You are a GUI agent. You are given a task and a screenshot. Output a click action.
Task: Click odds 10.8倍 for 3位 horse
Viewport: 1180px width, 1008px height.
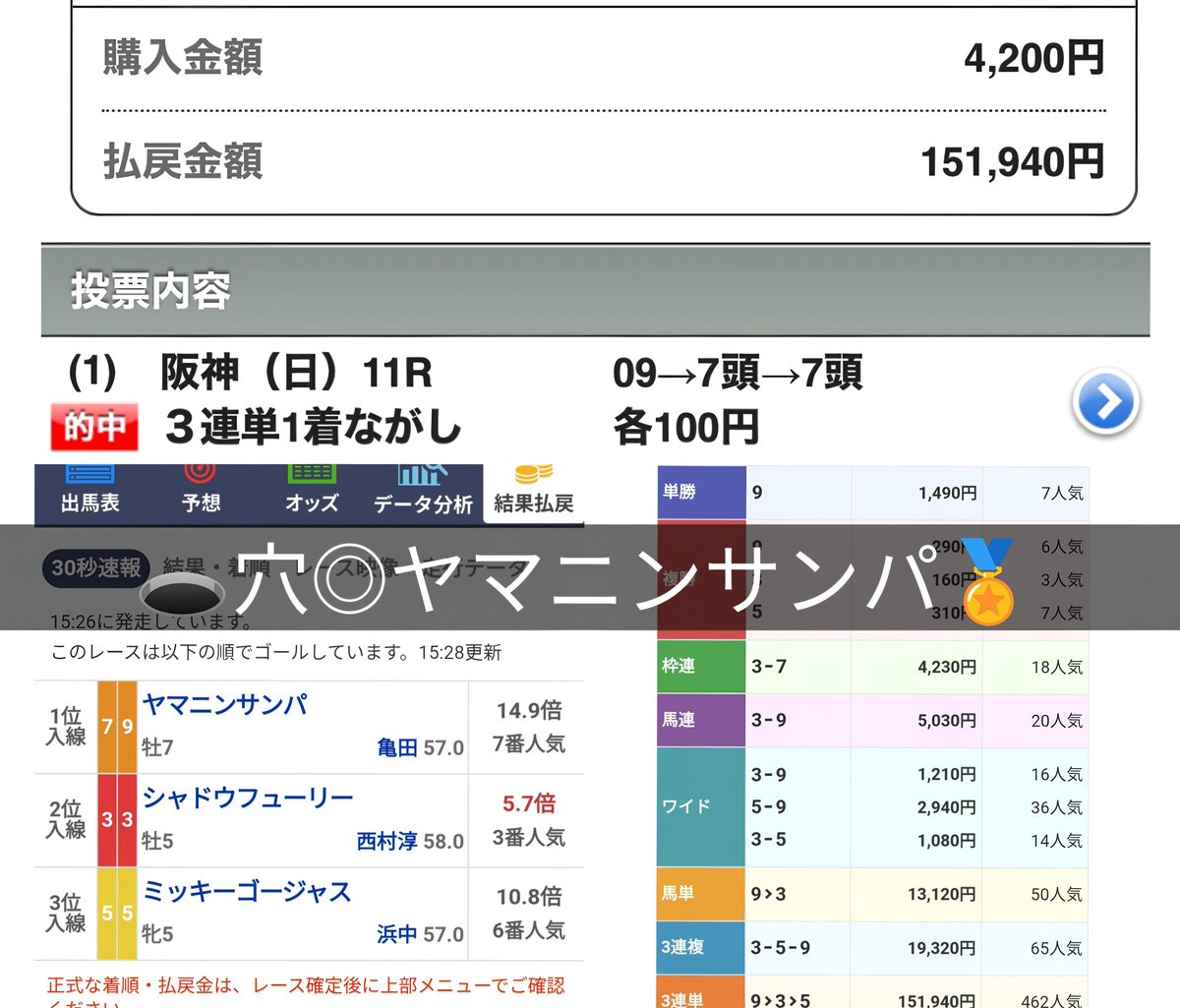529,897
